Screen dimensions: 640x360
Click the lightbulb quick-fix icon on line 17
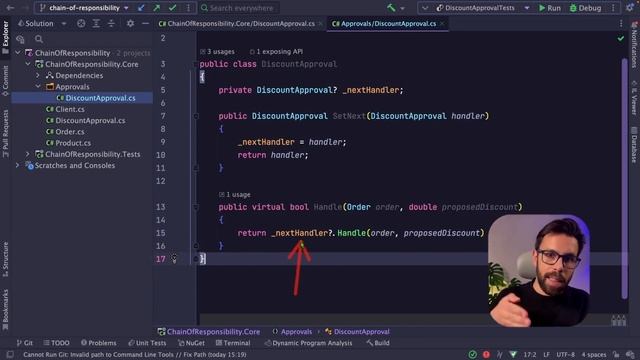coord(174,258)
